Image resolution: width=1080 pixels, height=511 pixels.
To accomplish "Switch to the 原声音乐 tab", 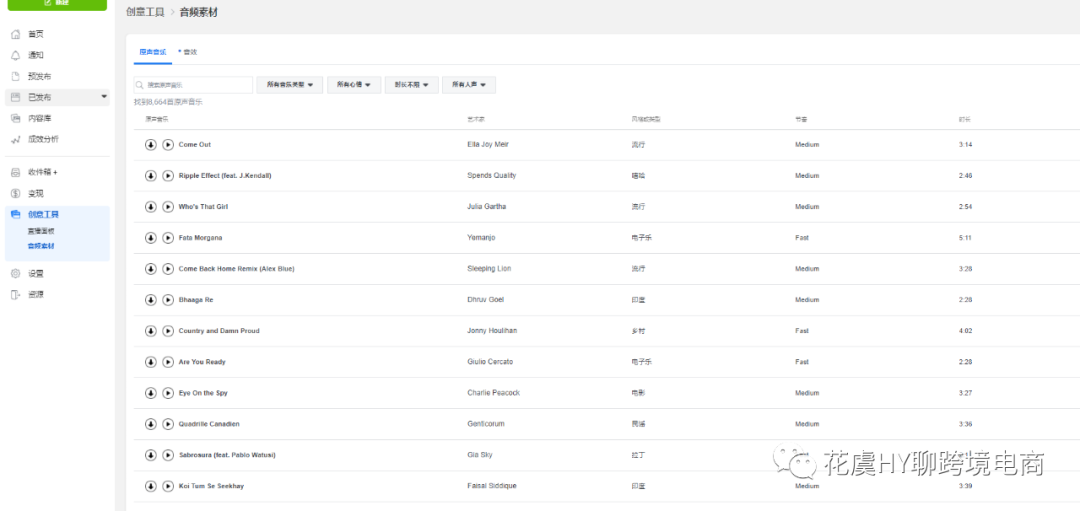I will click(152, 52).
